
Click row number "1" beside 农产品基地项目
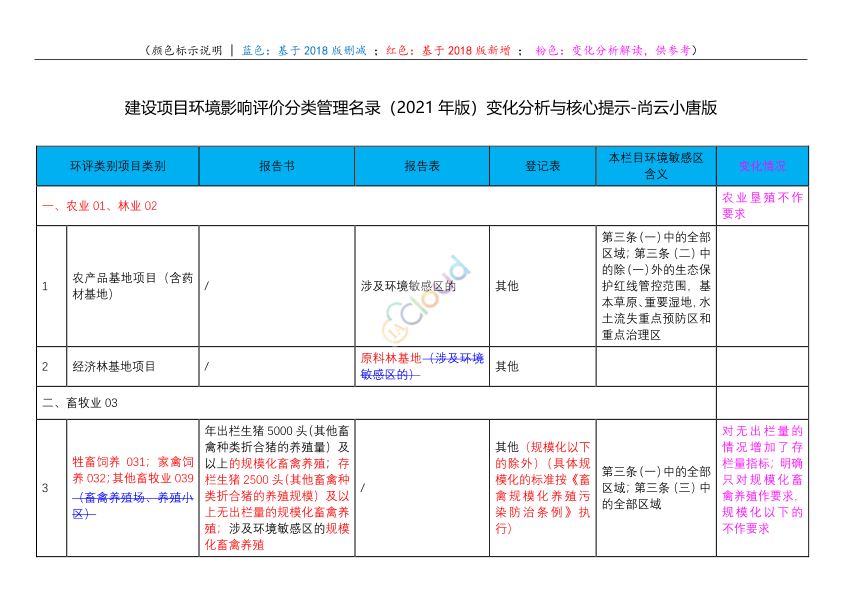click(x=45, y=286)
